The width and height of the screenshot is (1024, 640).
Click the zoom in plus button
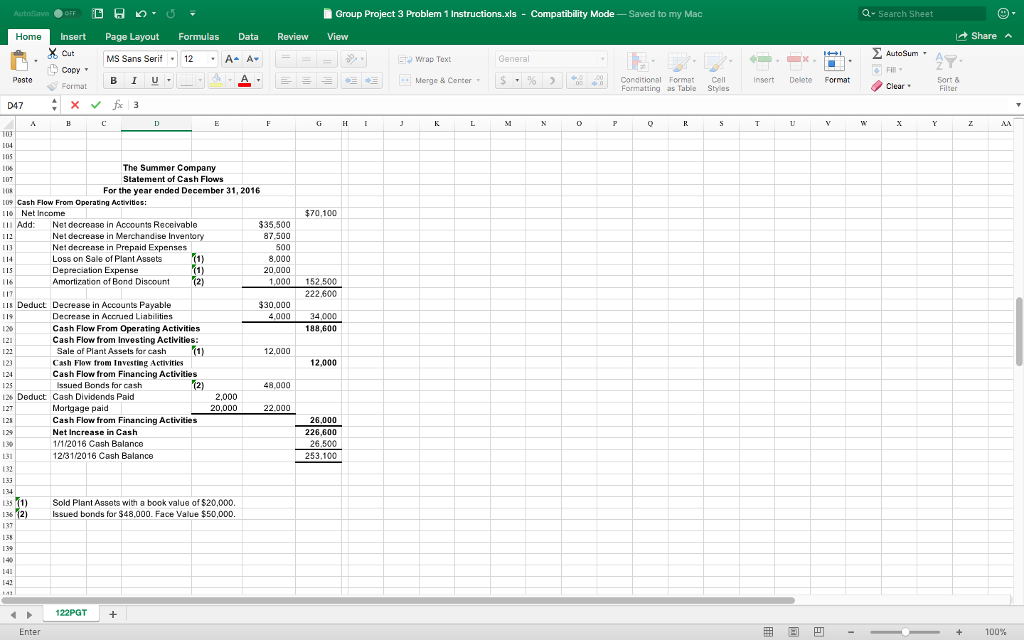coord(959,632)
